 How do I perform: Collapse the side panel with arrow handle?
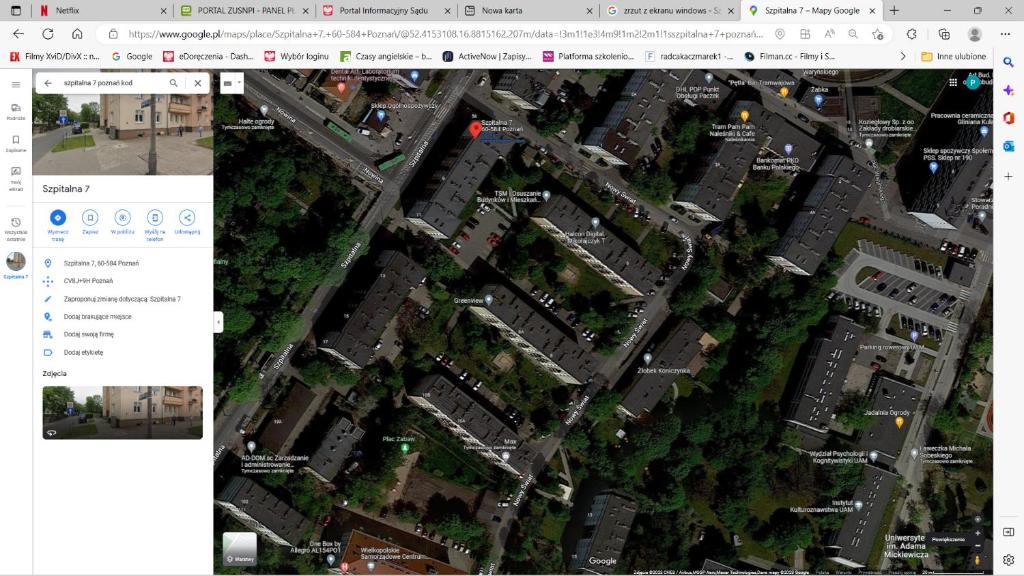218,322
